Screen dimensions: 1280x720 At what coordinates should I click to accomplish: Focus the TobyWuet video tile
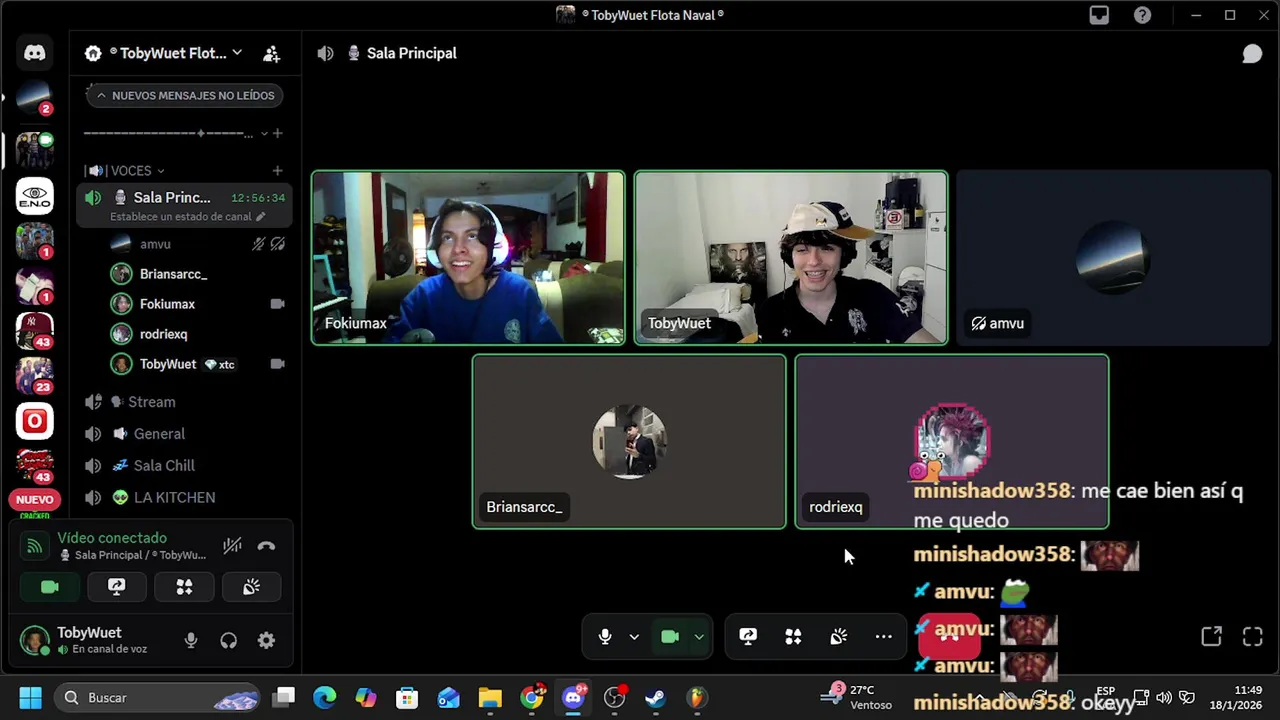coord(791,258)
